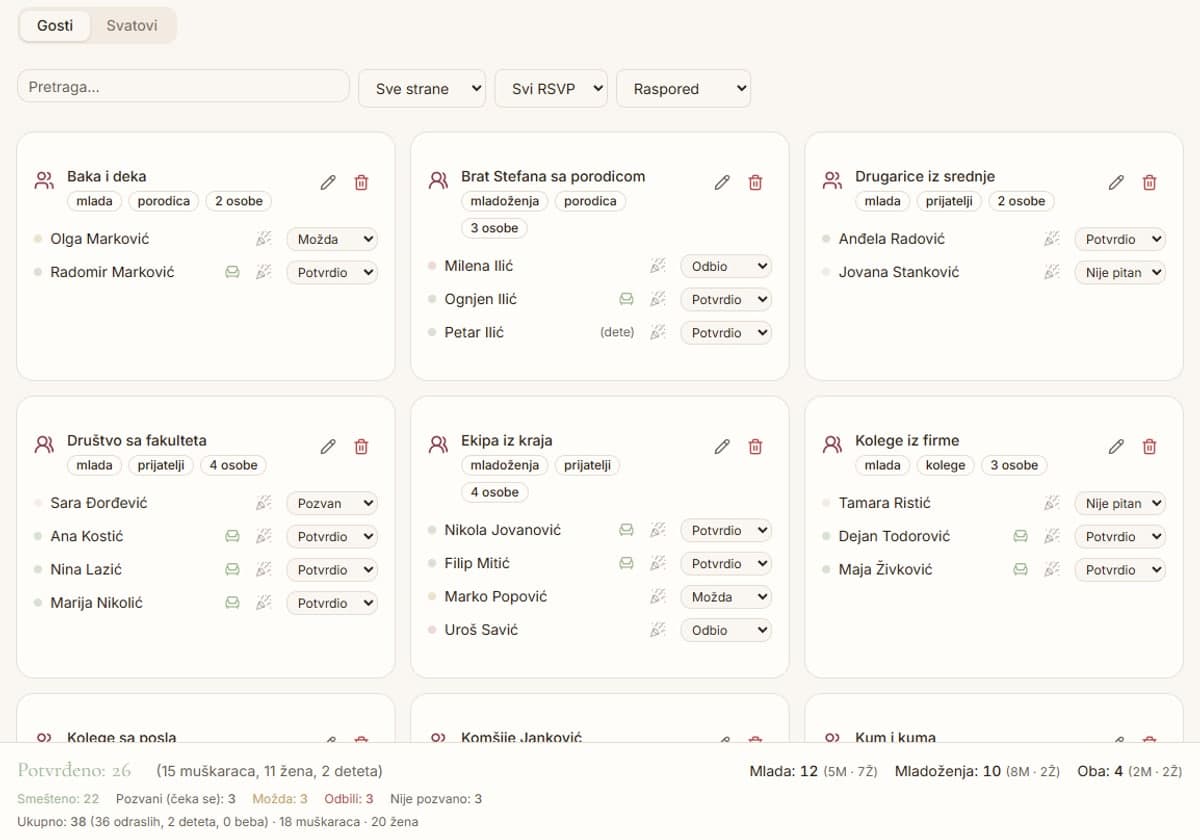Toggle the party popper for Tamara Ristić
The width and height of the screenshot is (1200, 840).
(x=1051, y=503)
